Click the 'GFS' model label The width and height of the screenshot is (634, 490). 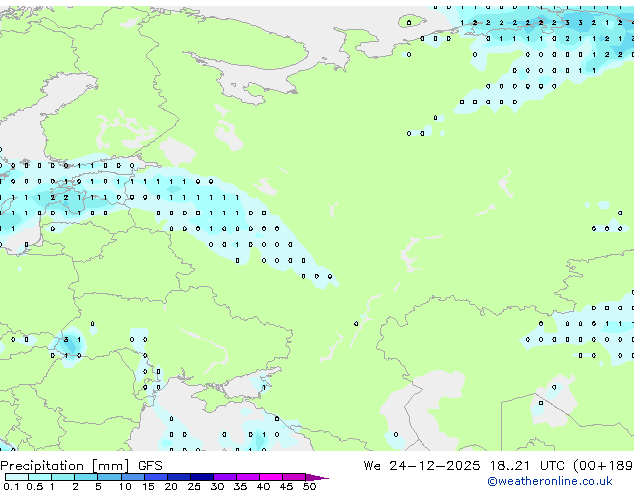pyautogui.click(x=150, y=466)
